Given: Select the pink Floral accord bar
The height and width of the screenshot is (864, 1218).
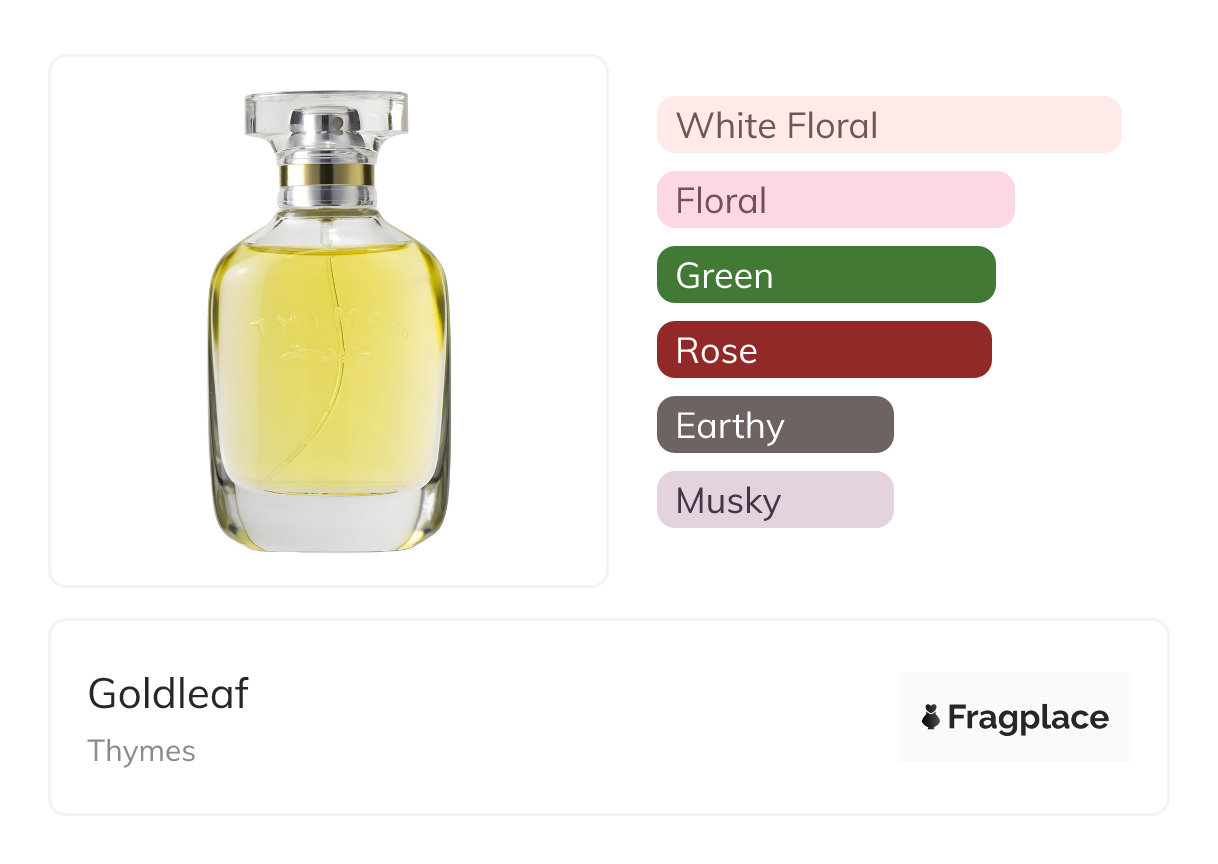Looking at the screenshot, I should click(835, 200).
